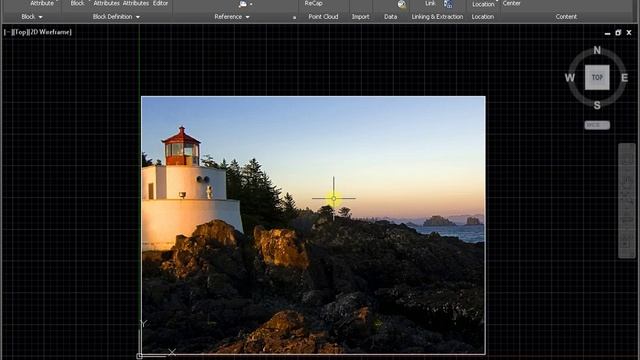
Task: Click the extraction icon beside the Link label
Action: click(448, 4)
